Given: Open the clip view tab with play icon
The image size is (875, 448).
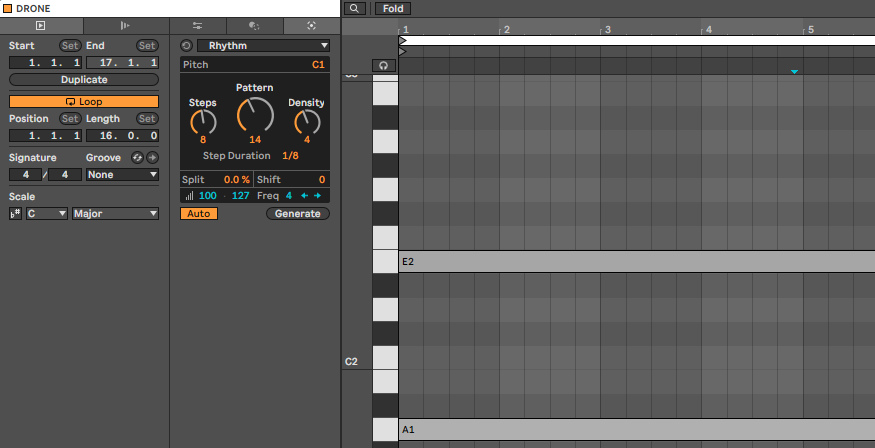Looking at the screenshot, I should (42, 26).
